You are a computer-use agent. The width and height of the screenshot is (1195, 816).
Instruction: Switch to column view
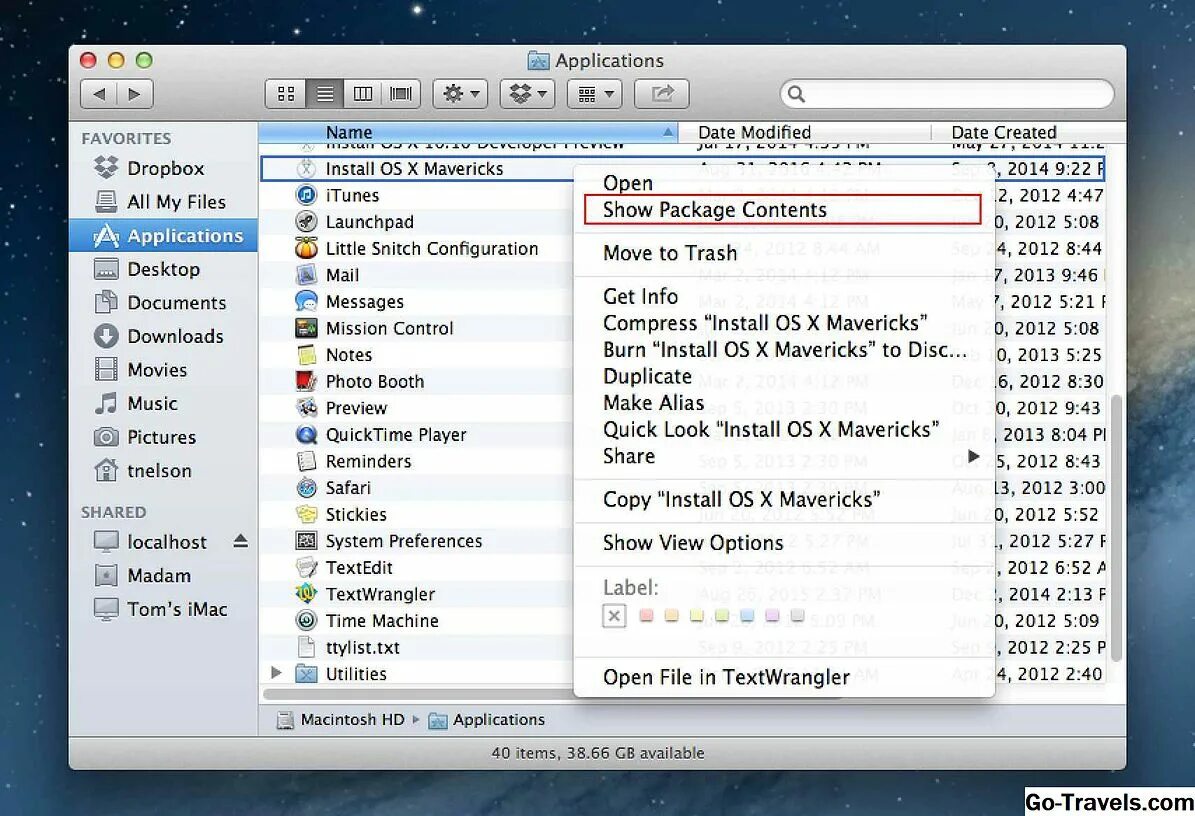(x=363, y=94)
